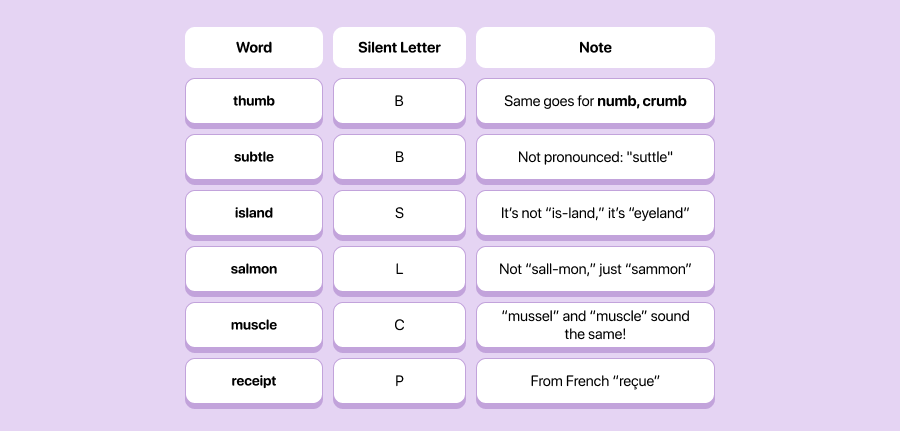
Task: Select the 'eyeland' pronunciation note
Action: (x=595, y=213)
